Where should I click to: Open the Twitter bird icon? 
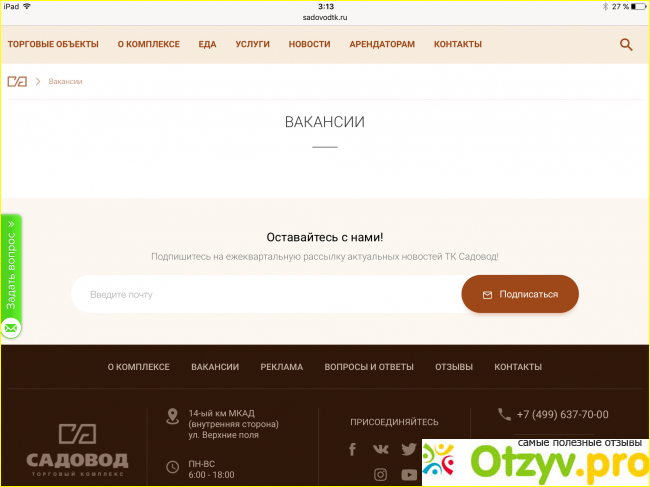[408, 449]
